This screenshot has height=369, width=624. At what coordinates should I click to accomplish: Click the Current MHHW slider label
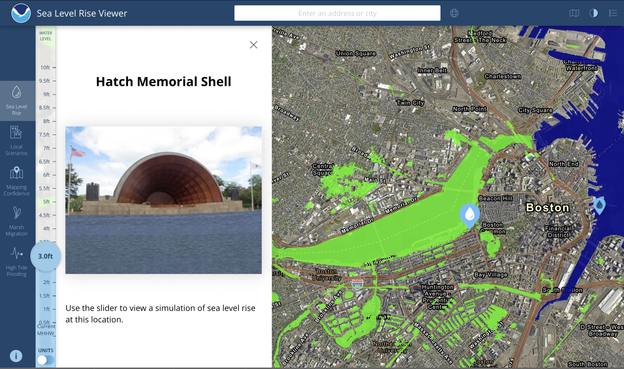coord(46,330)
